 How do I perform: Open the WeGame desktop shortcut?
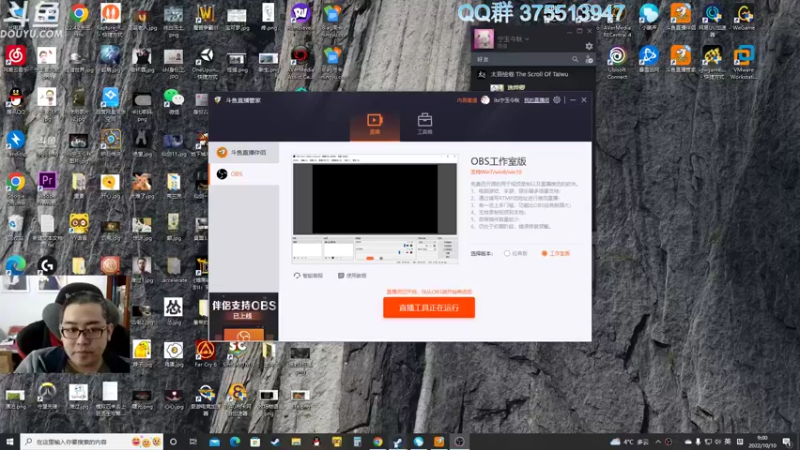[x=743, y=18]
